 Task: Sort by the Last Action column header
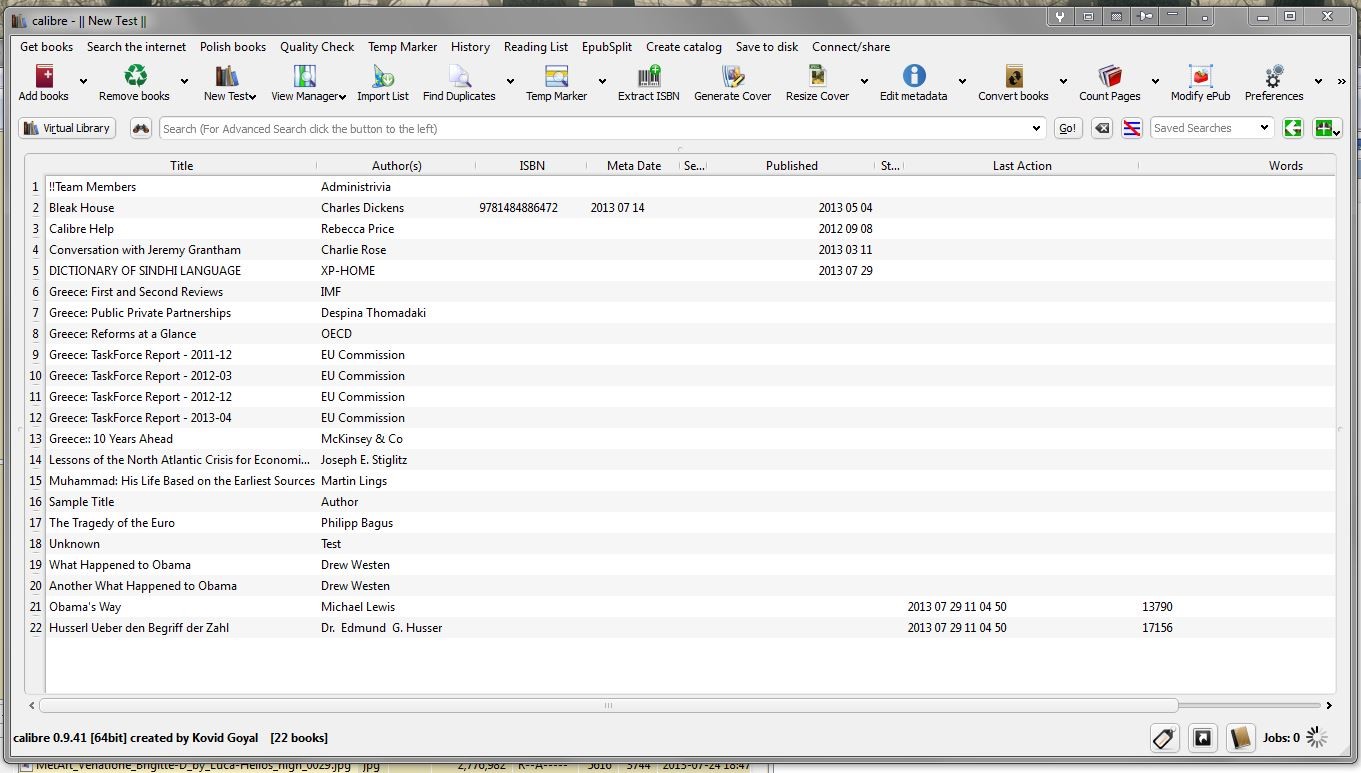click(x=1021, y=166)
